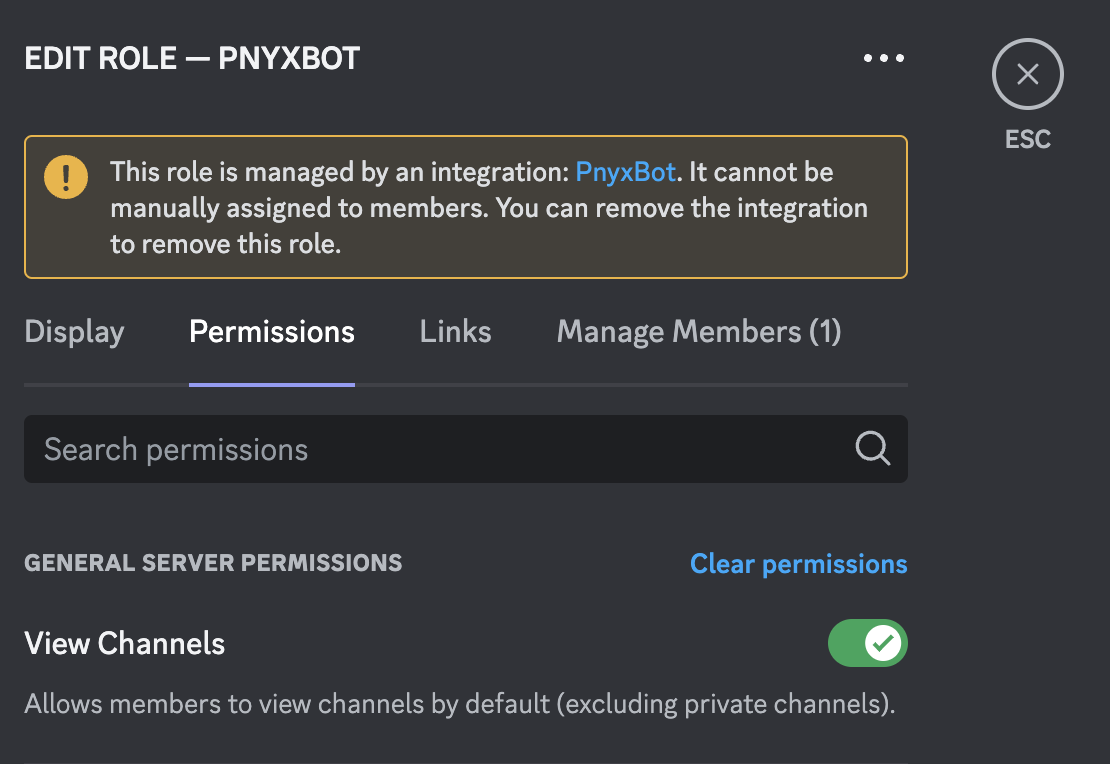Click the View Channels description text
The width and height of the screenshot is (1110, 764).
coord(459,704)
